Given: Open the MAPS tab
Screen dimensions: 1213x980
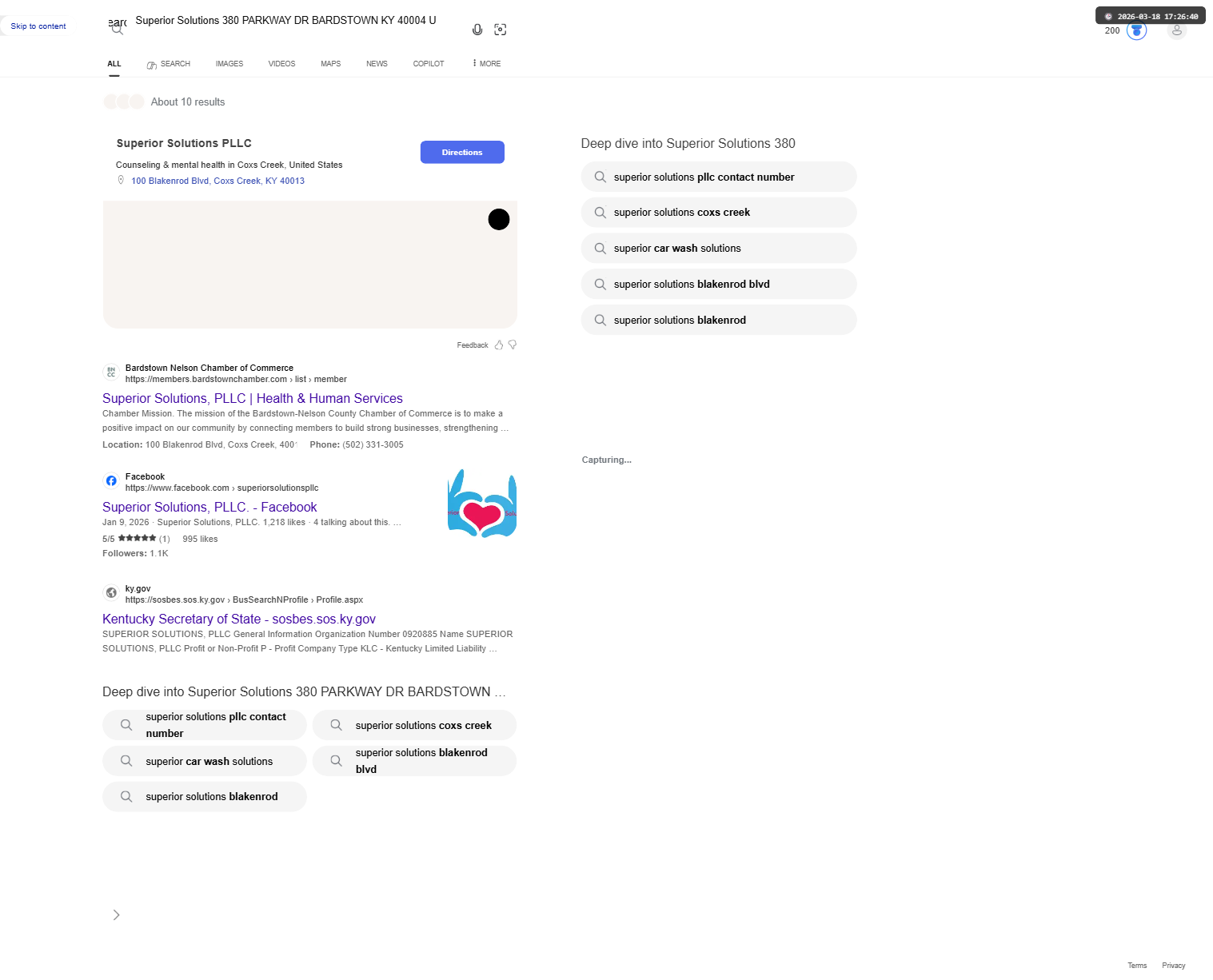Looking at the screenshot, I should click(331, 64).
